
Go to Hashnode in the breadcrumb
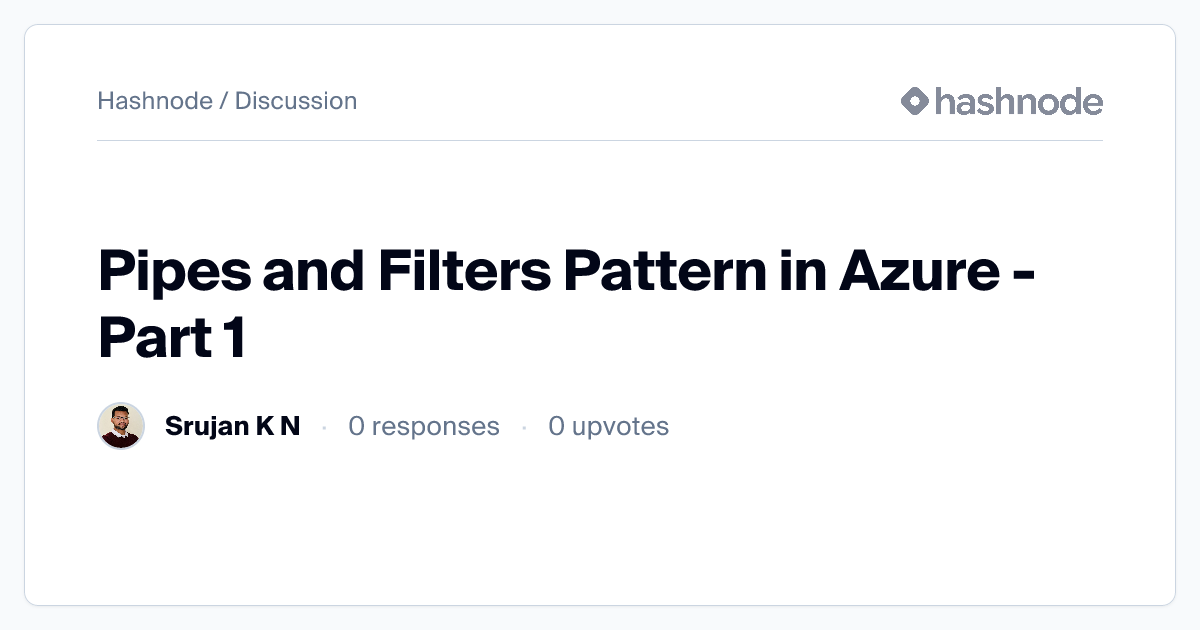click(155, 101)
